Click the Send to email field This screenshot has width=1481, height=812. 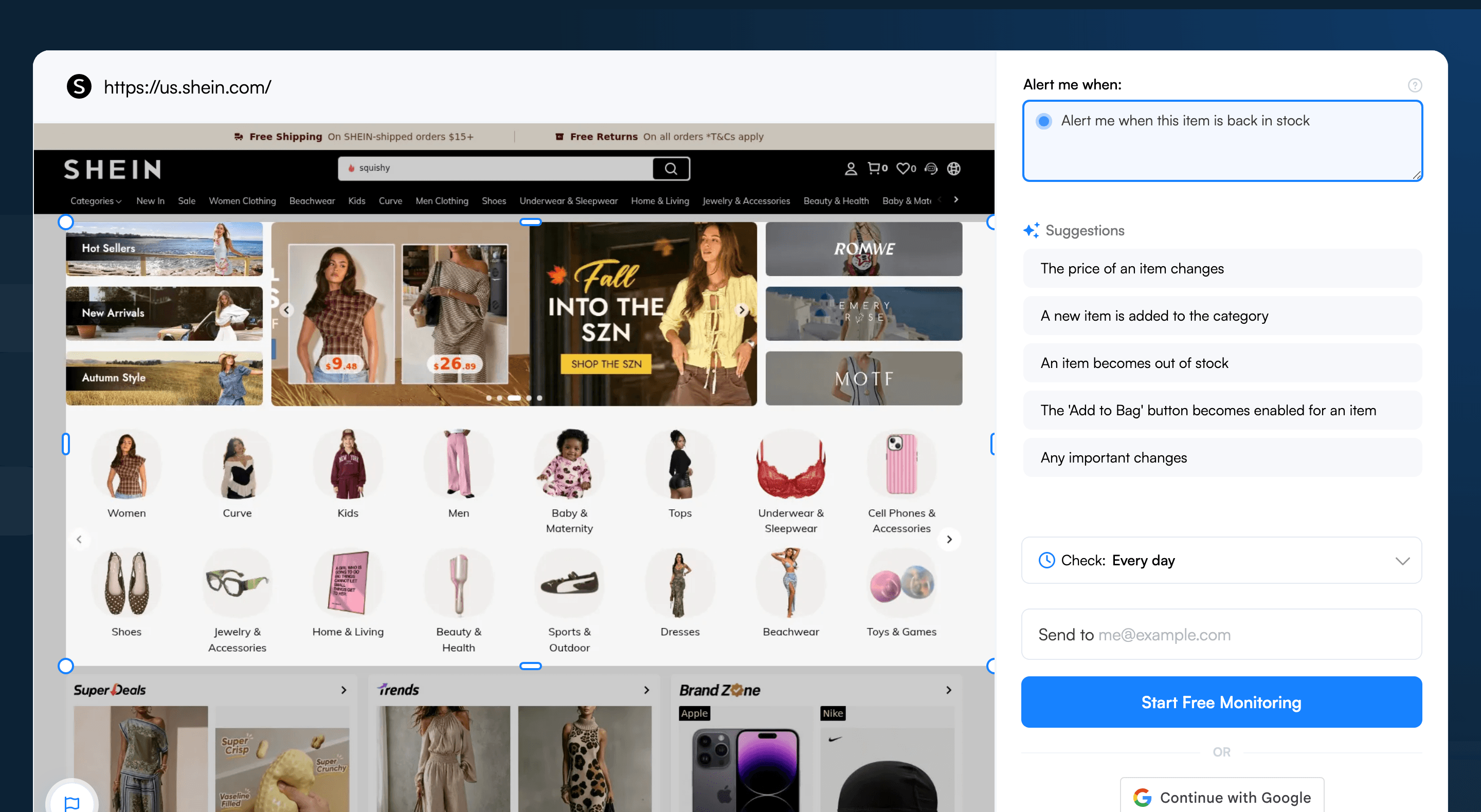pyautogui.click(x=1222, y=634)
